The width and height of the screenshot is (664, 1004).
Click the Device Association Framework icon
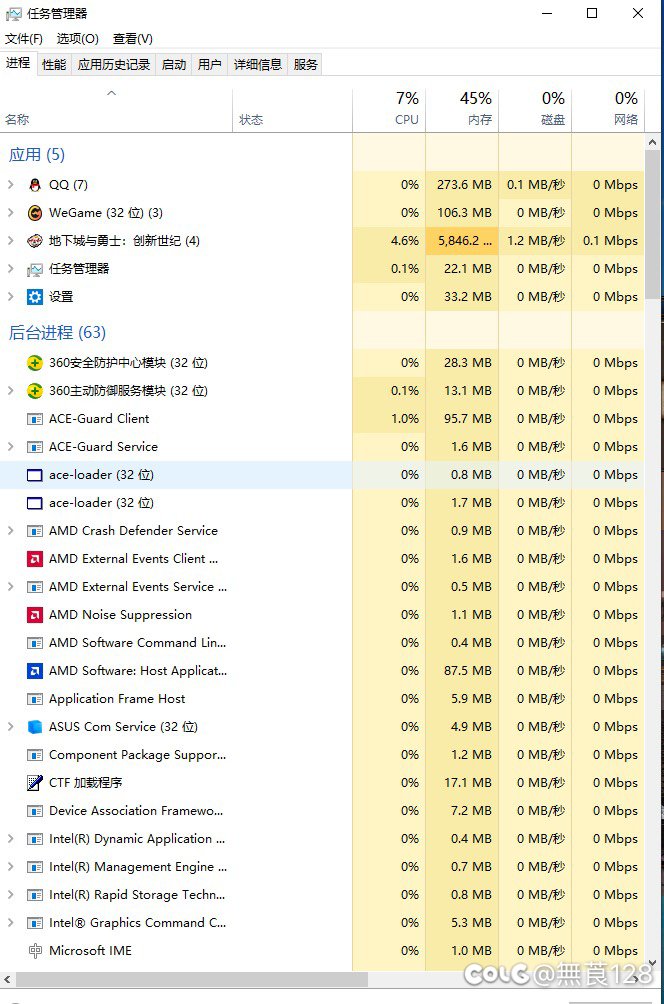point(35,811)
